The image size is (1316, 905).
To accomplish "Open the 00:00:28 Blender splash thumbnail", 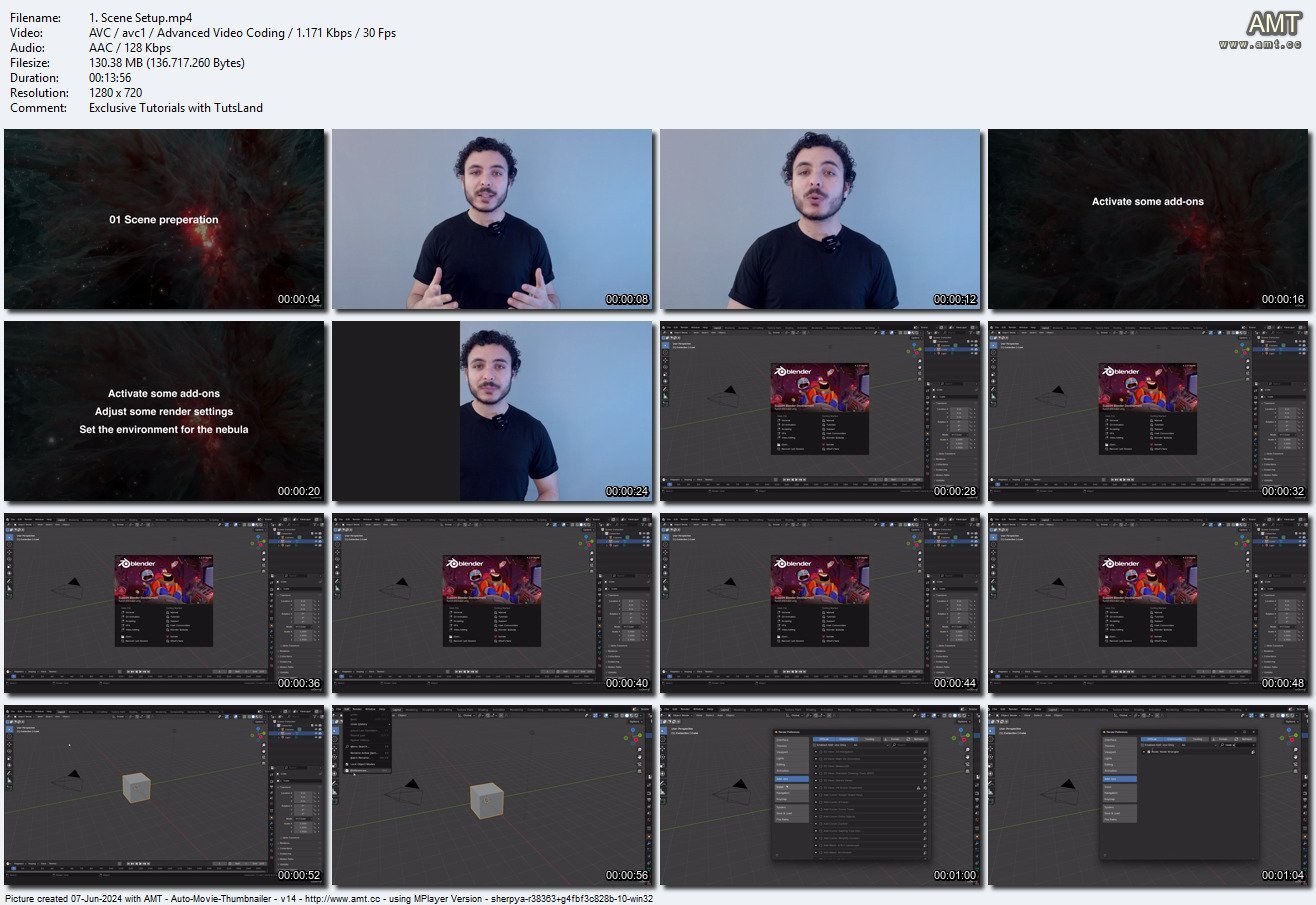I will pyautogui.click(x=820, y=411).
